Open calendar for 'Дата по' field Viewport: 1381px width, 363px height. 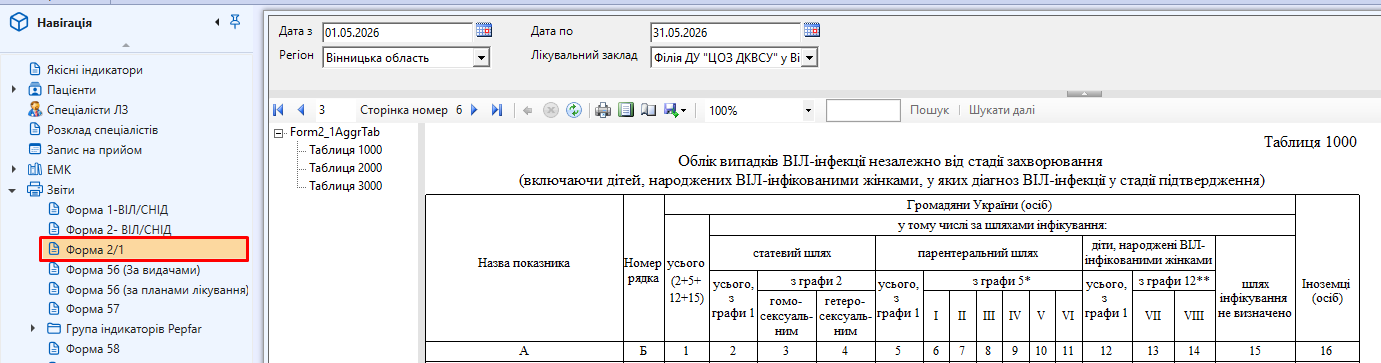[812, 30]
